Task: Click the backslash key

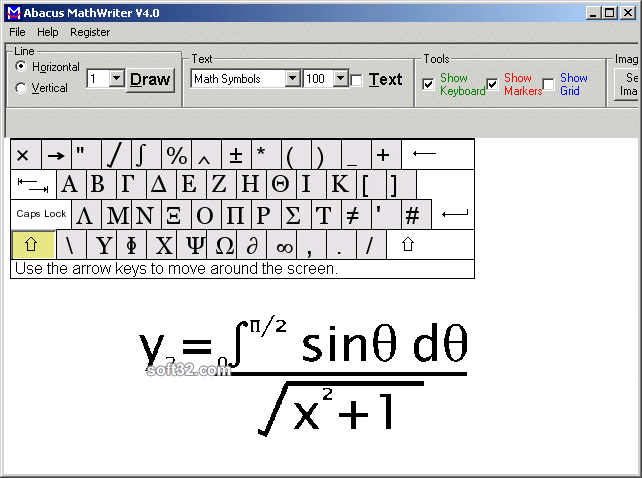Action: tap(71, 245)
